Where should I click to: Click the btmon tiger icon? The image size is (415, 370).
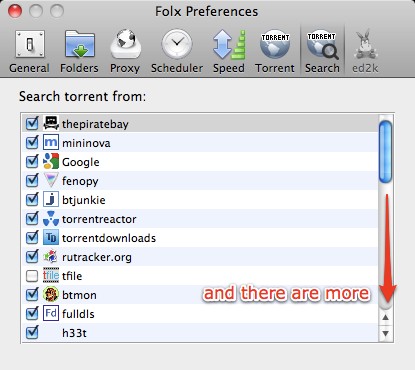tap(51, 295)
